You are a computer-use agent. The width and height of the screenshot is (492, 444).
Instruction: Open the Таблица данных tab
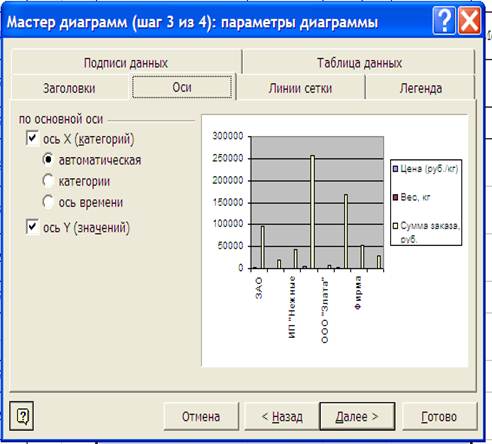pos(359,62)
